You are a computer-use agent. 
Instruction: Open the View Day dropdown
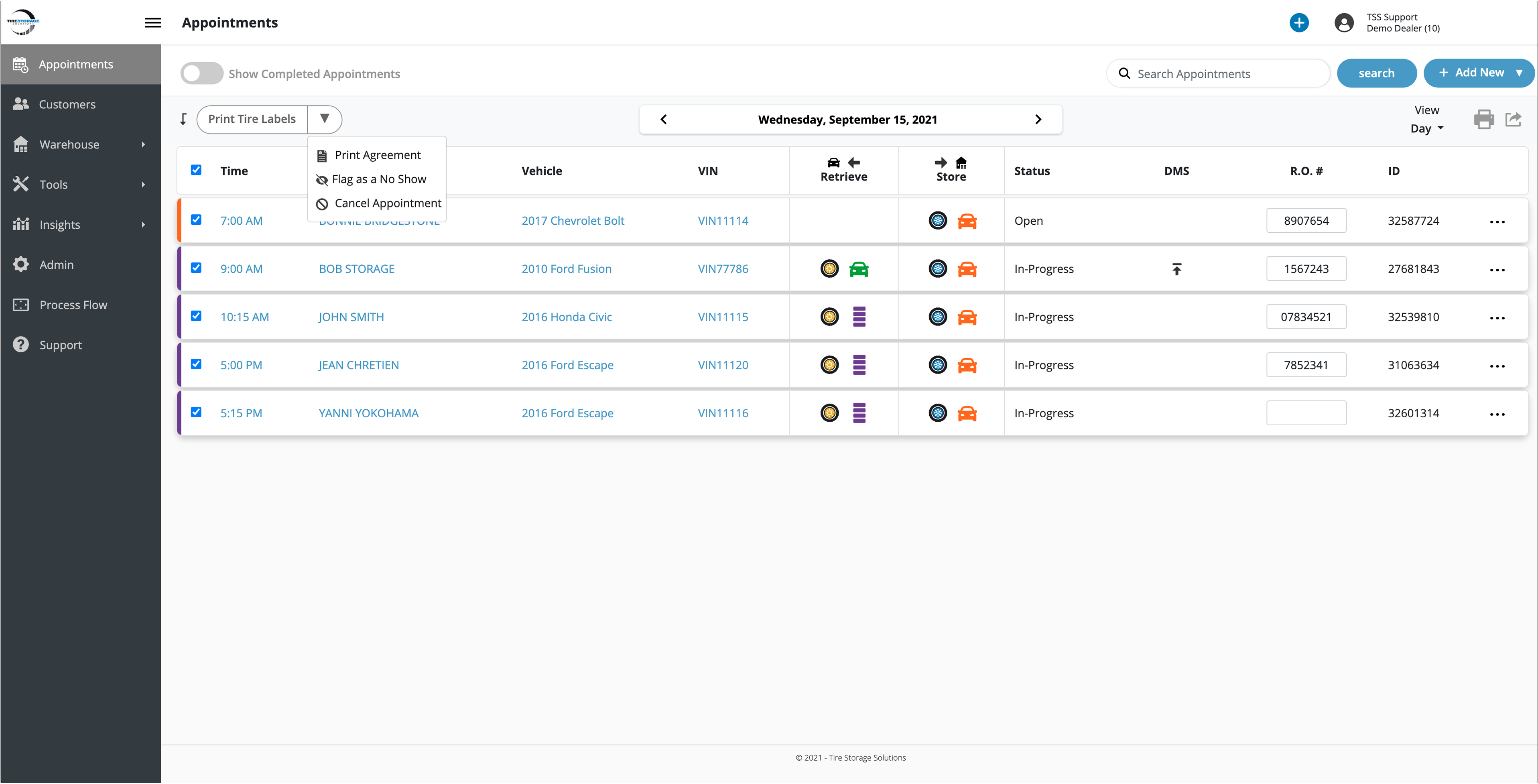pyautogui.click(x=1426, y=128)
